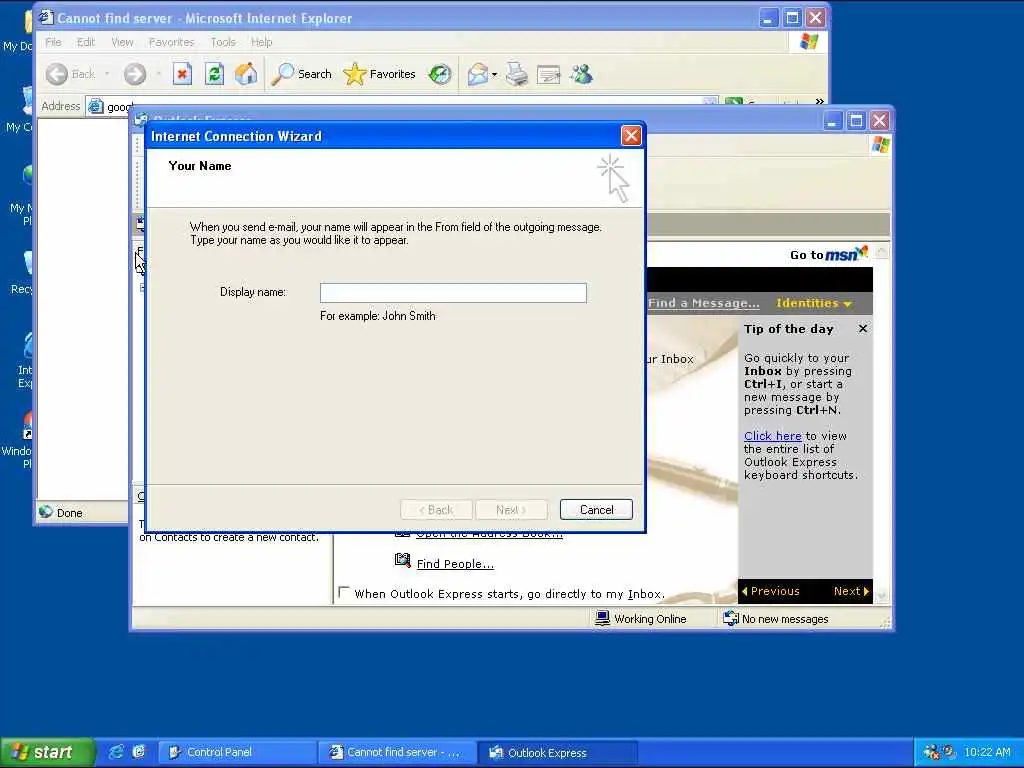Open the Mail icon dropdown arrow
Viewport: 1024px width, 768px height.
click(x=494, y=74)
